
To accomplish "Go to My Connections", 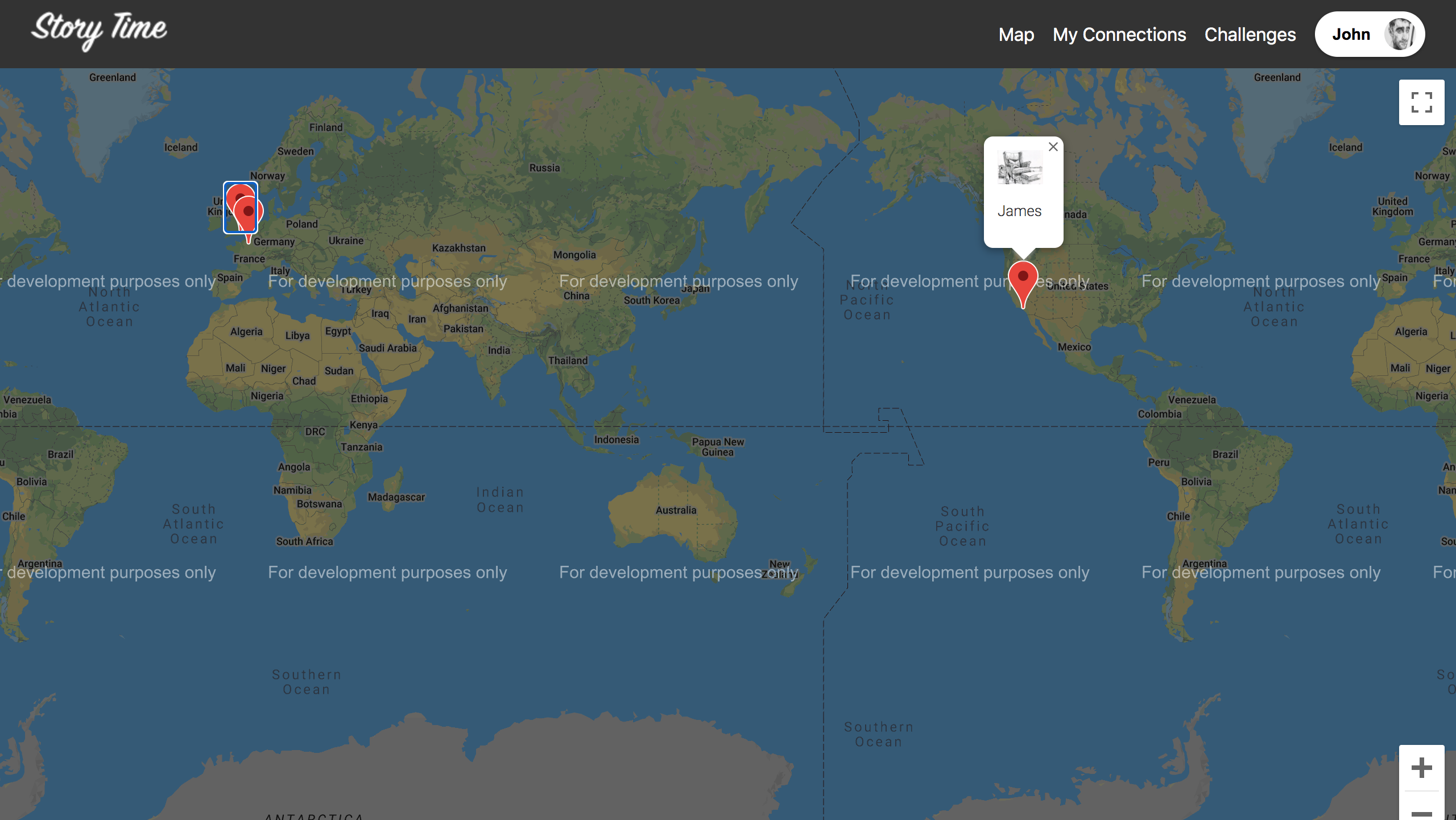I will point(1119,35).
